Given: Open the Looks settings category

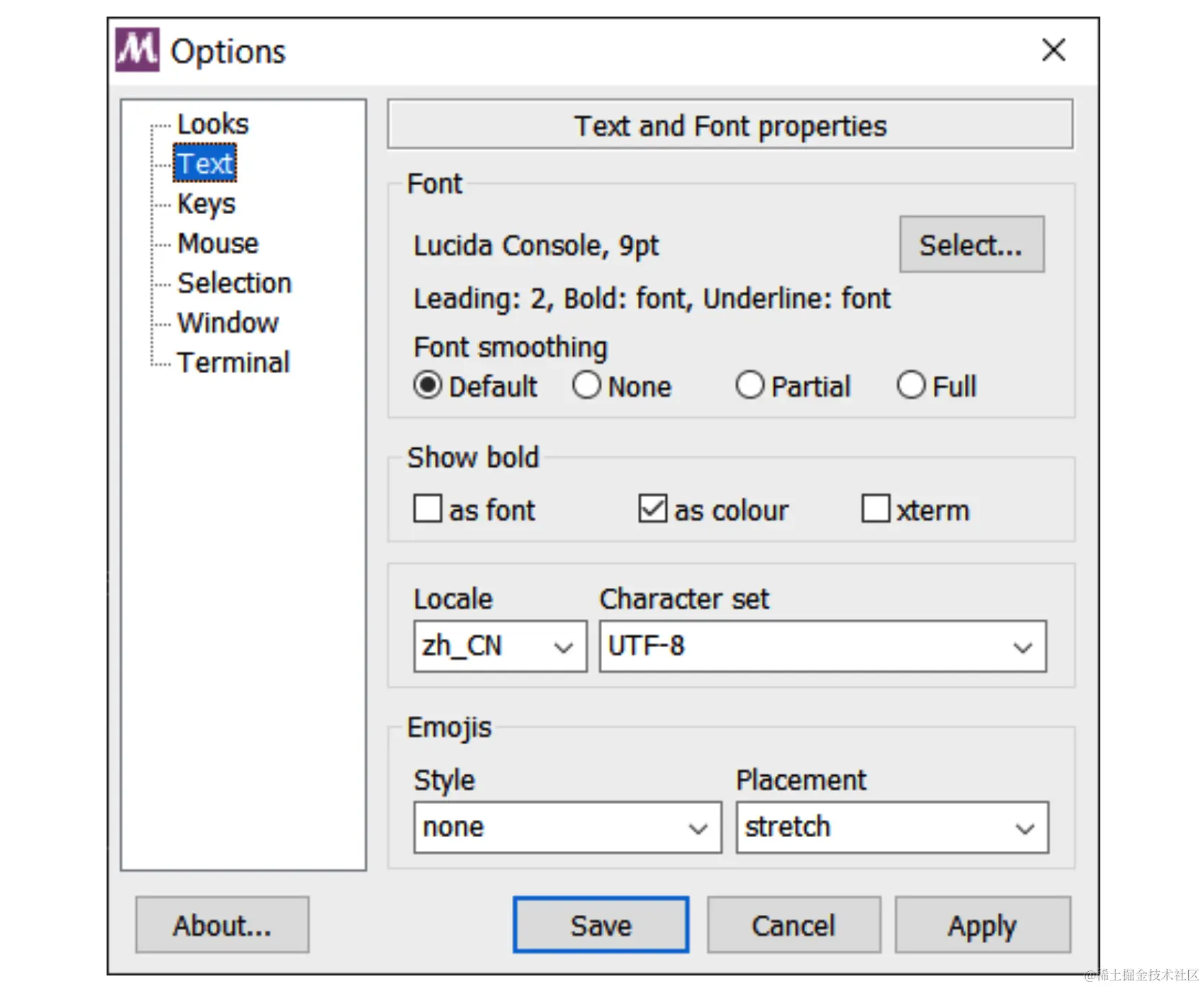Looking at the screenshot, I should click(212, 124).
